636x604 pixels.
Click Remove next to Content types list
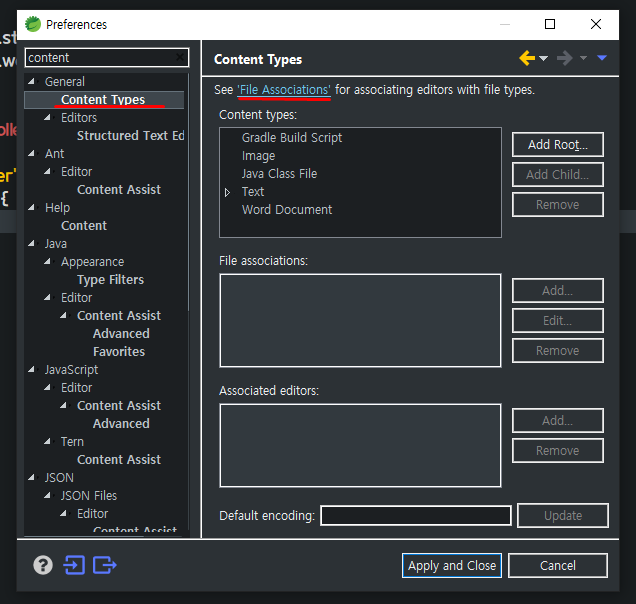(558, 204)
